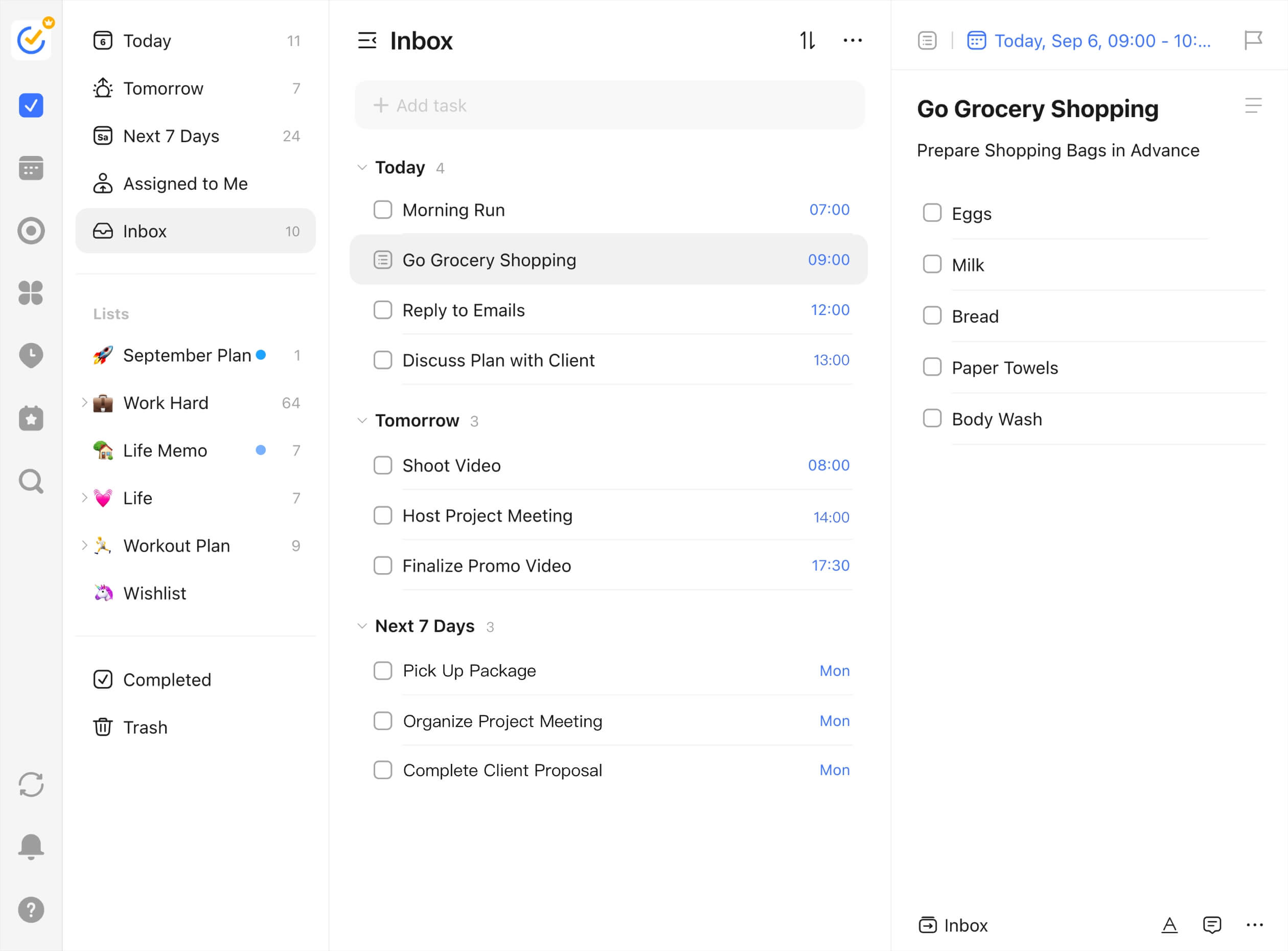Click the Add task input field

[x=609, y=105]
